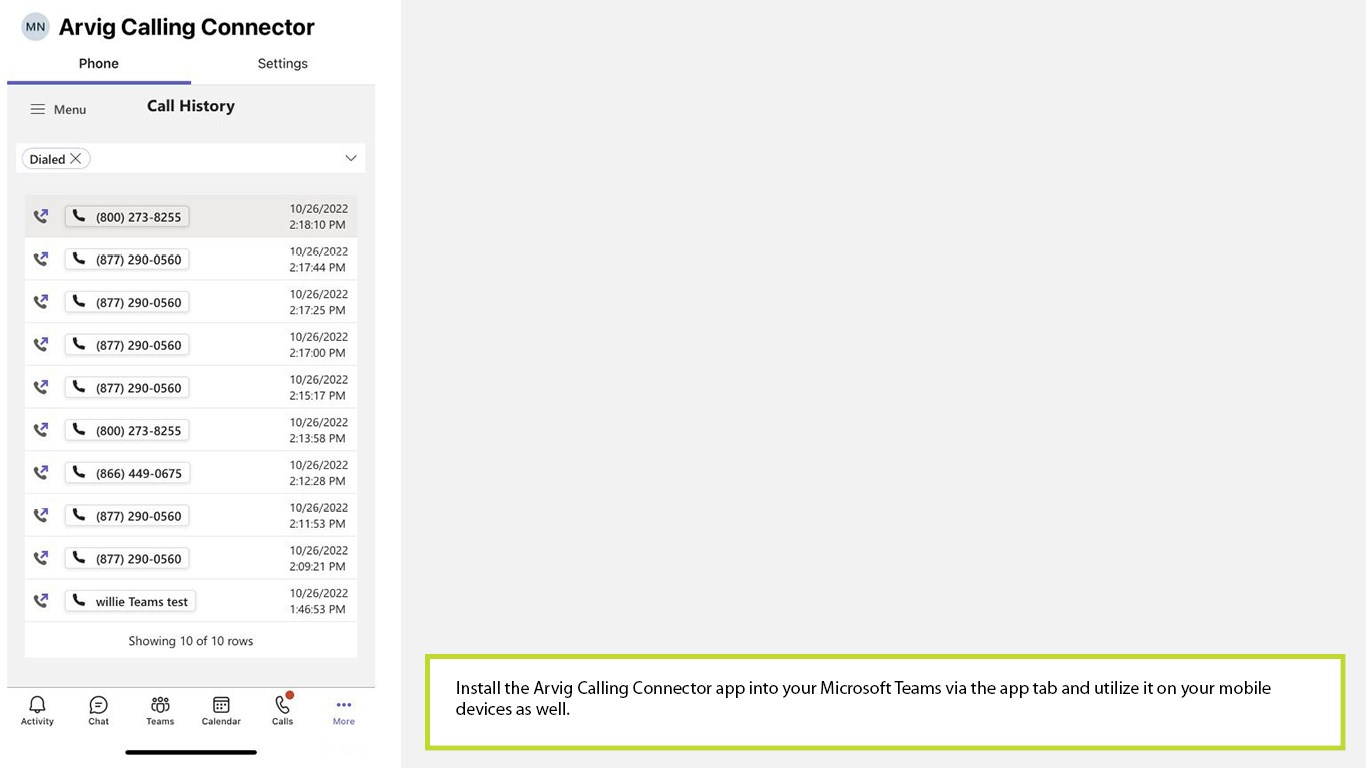Click dialed-call icon in 2:12:28 PM row
The height and width of the screenshot is (768, 1366).
pos(41,473)
